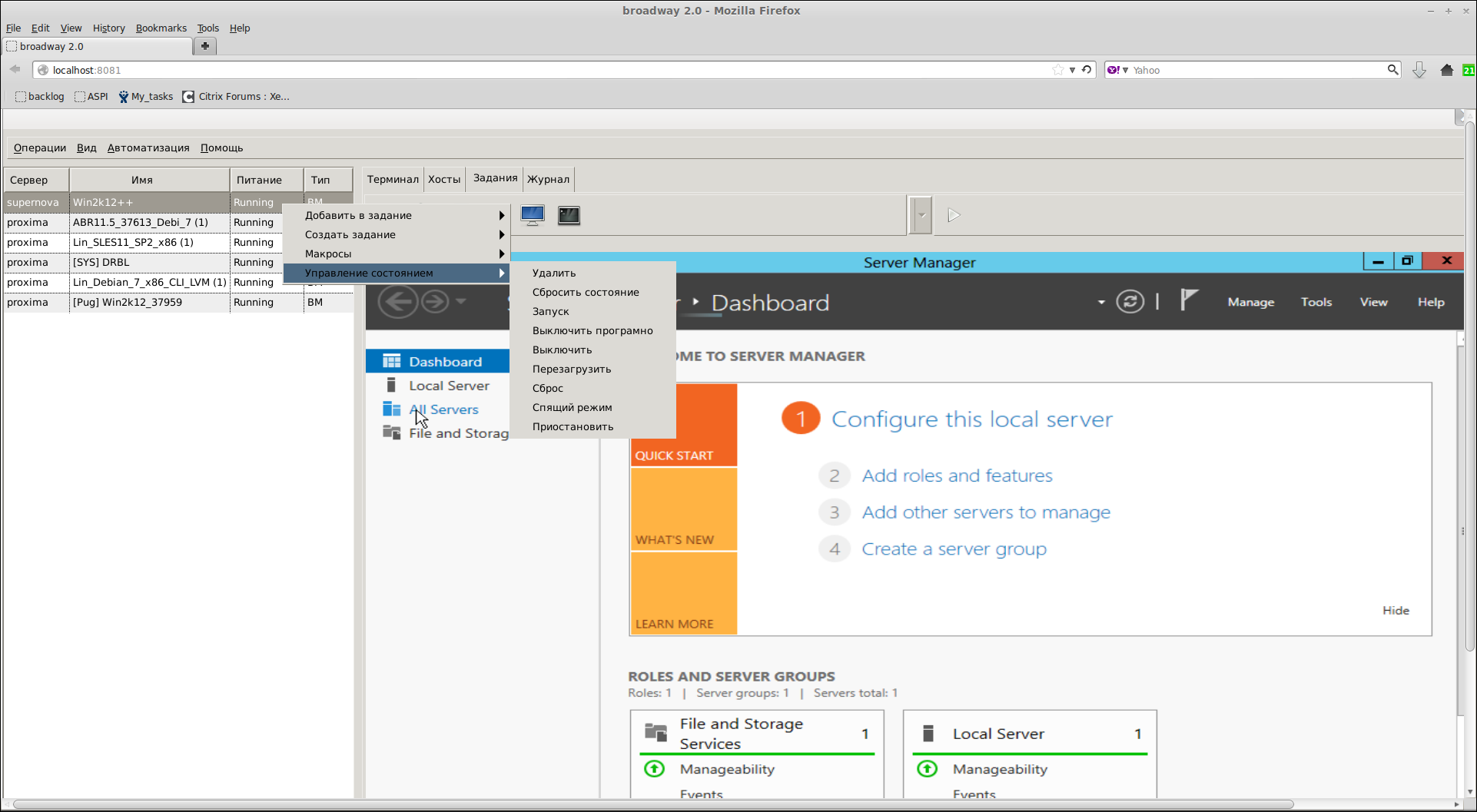Click Server Manager back navigation arrow
Viewport: 1477px width, 812px height.
(x=398, y=301)
